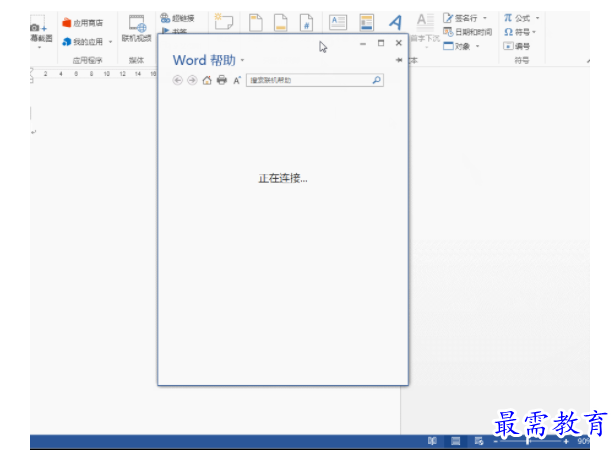Viewport: 616px width, 455px height.
Task: Go to the Word Help home page
Action: [x=207, y=80]
